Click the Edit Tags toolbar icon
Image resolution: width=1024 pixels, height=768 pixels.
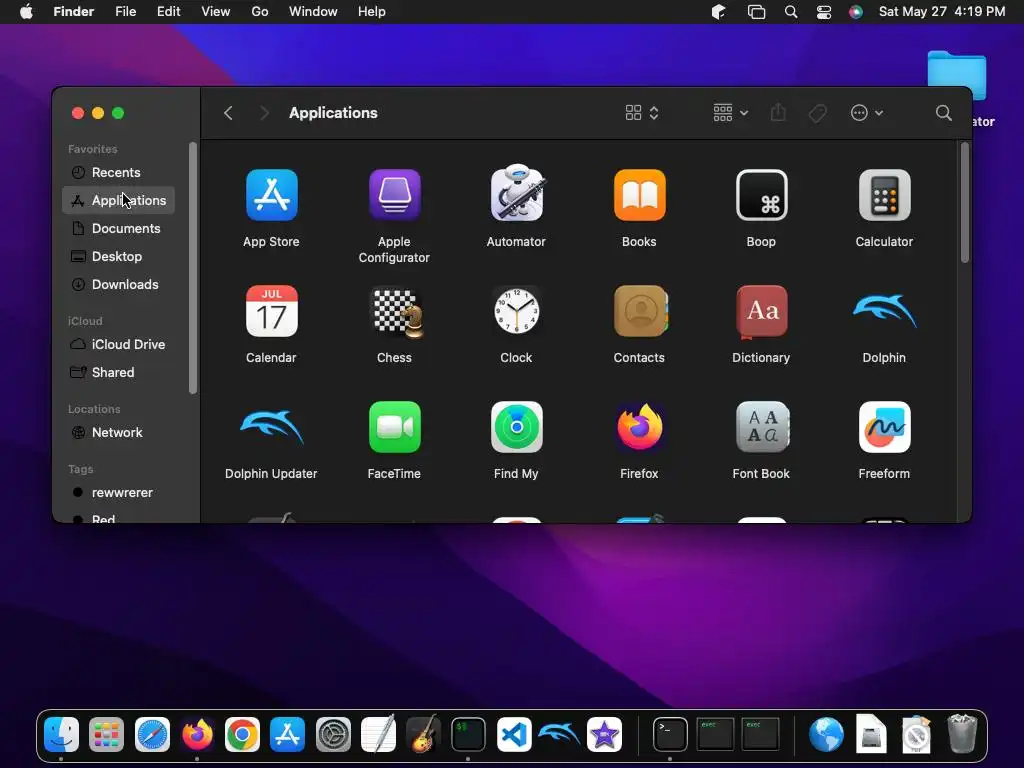(x=818, y=113)
